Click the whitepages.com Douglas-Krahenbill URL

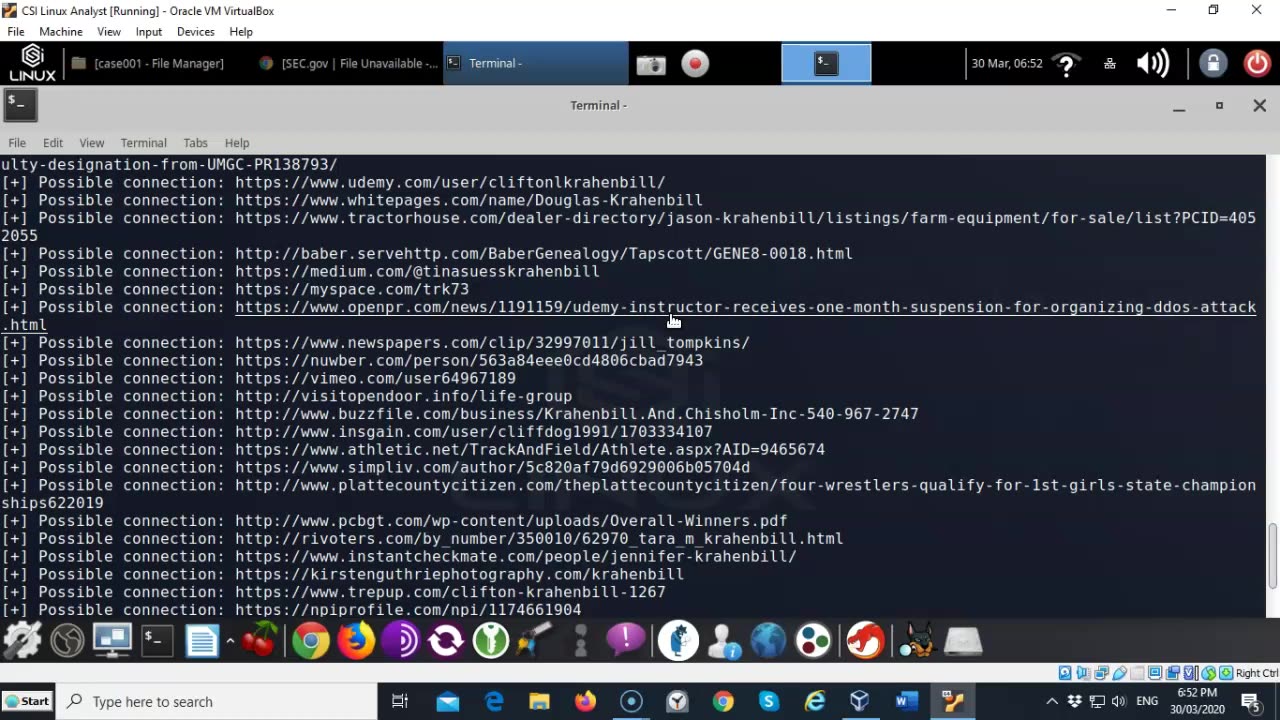(469, 200)
